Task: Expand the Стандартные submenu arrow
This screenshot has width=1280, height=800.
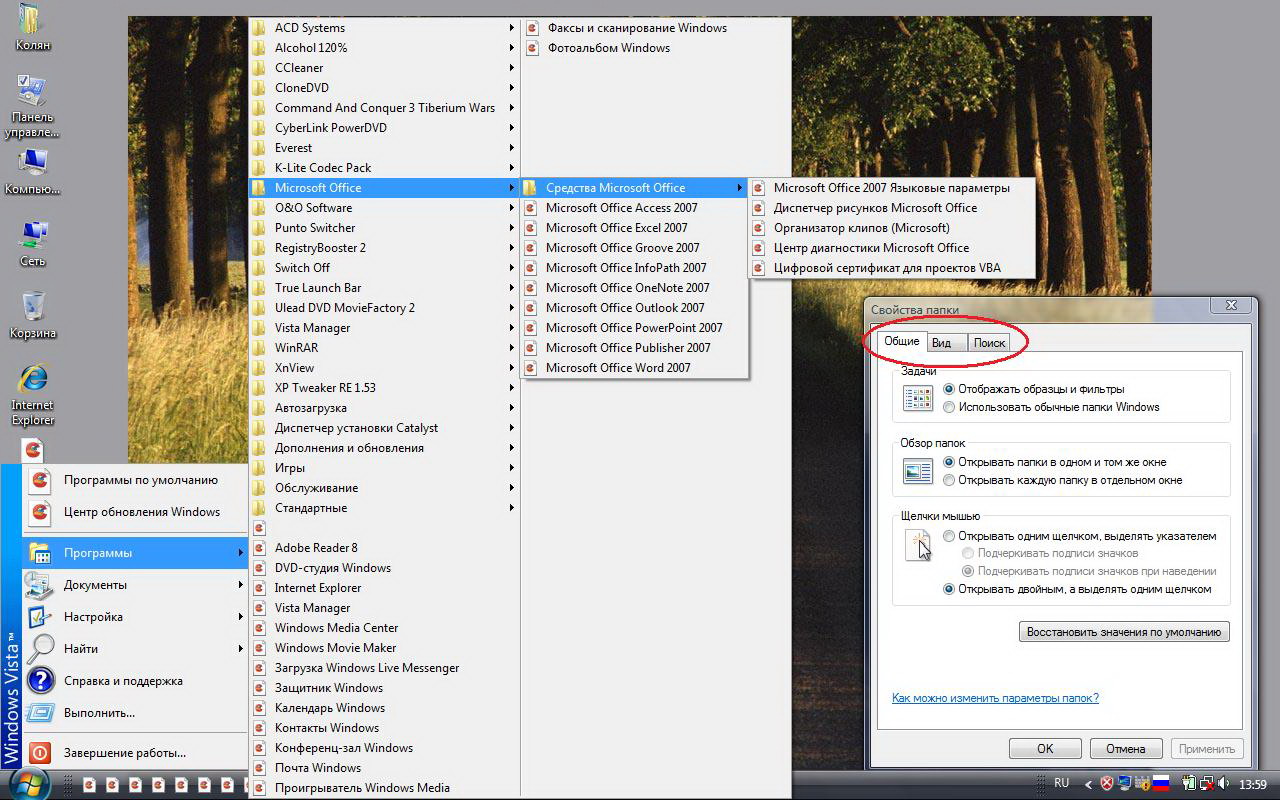Action: (512, 508)
